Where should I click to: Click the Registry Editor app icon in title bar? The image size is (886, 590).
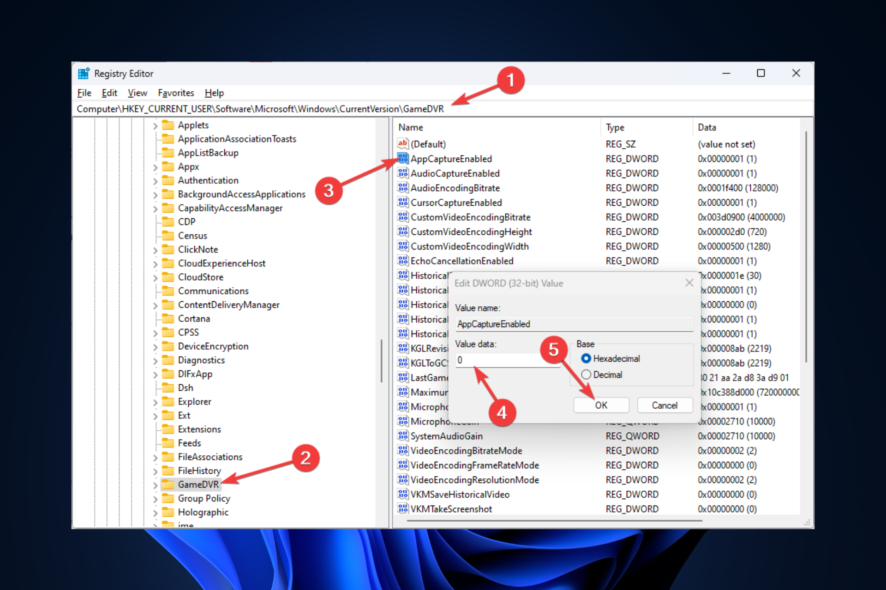pyautogui.click(x=84, y=73)
